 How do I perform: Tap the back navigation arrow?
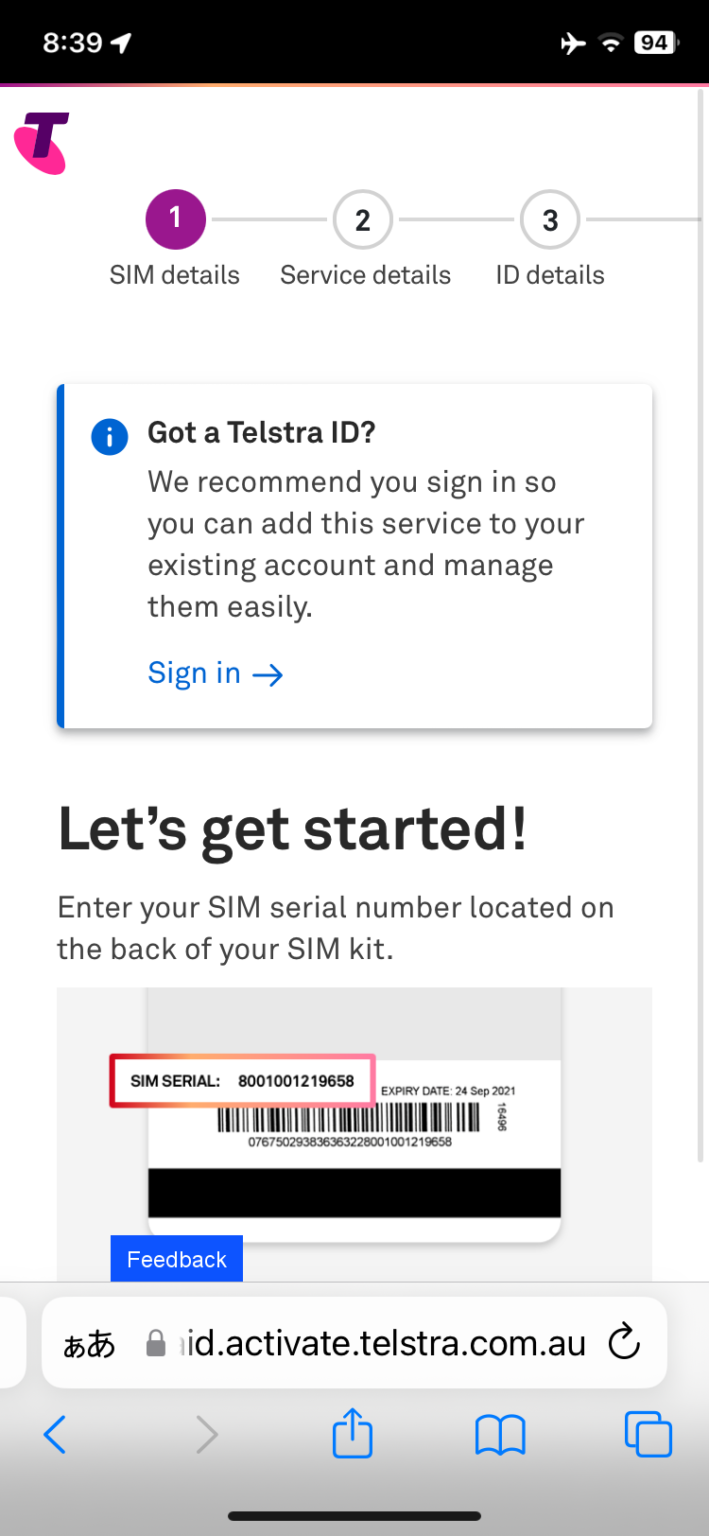pos(55,1434)
